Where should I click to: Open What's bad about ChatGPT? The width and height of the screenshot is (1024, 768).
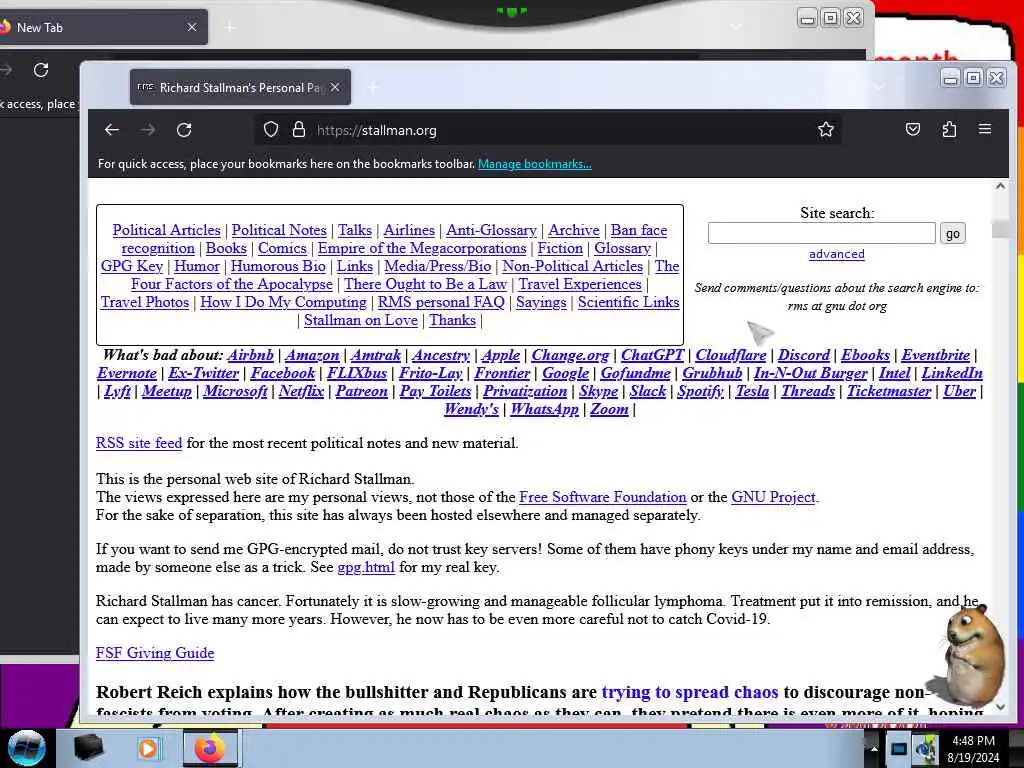[x=652, y=355]
